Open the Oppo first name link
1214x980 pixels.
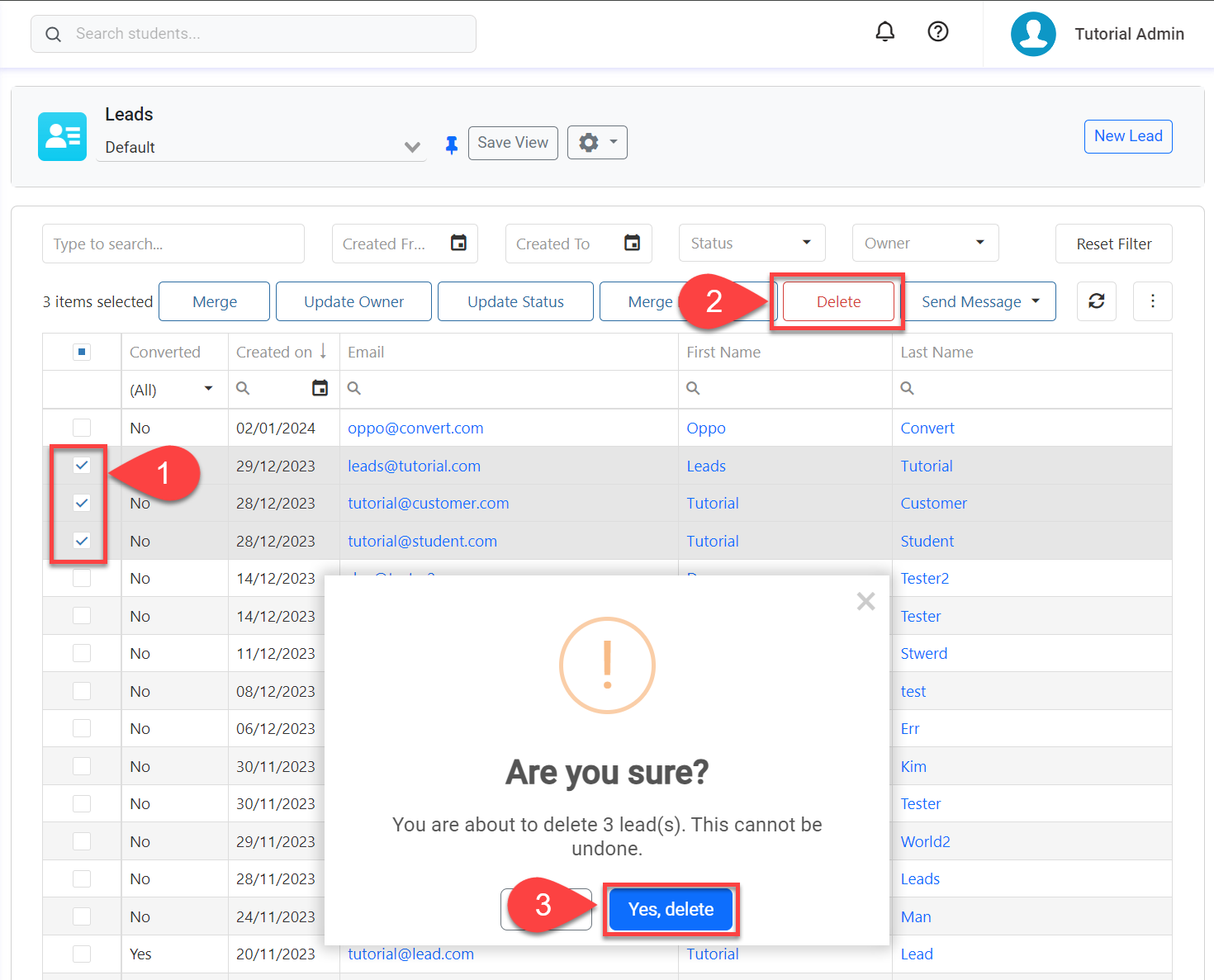click(x=706, y=428)
